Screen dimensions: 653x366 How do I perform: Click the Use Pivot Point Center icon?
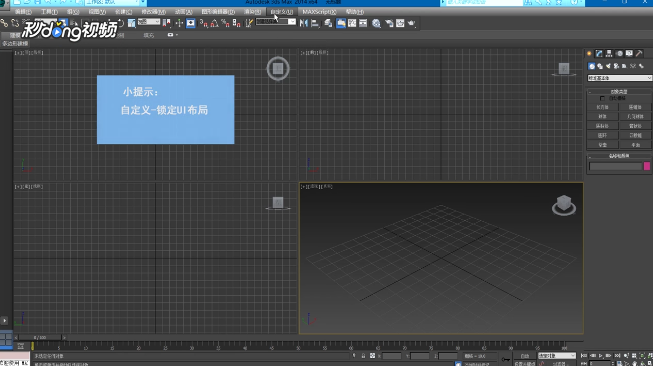[x=167, y=23]
